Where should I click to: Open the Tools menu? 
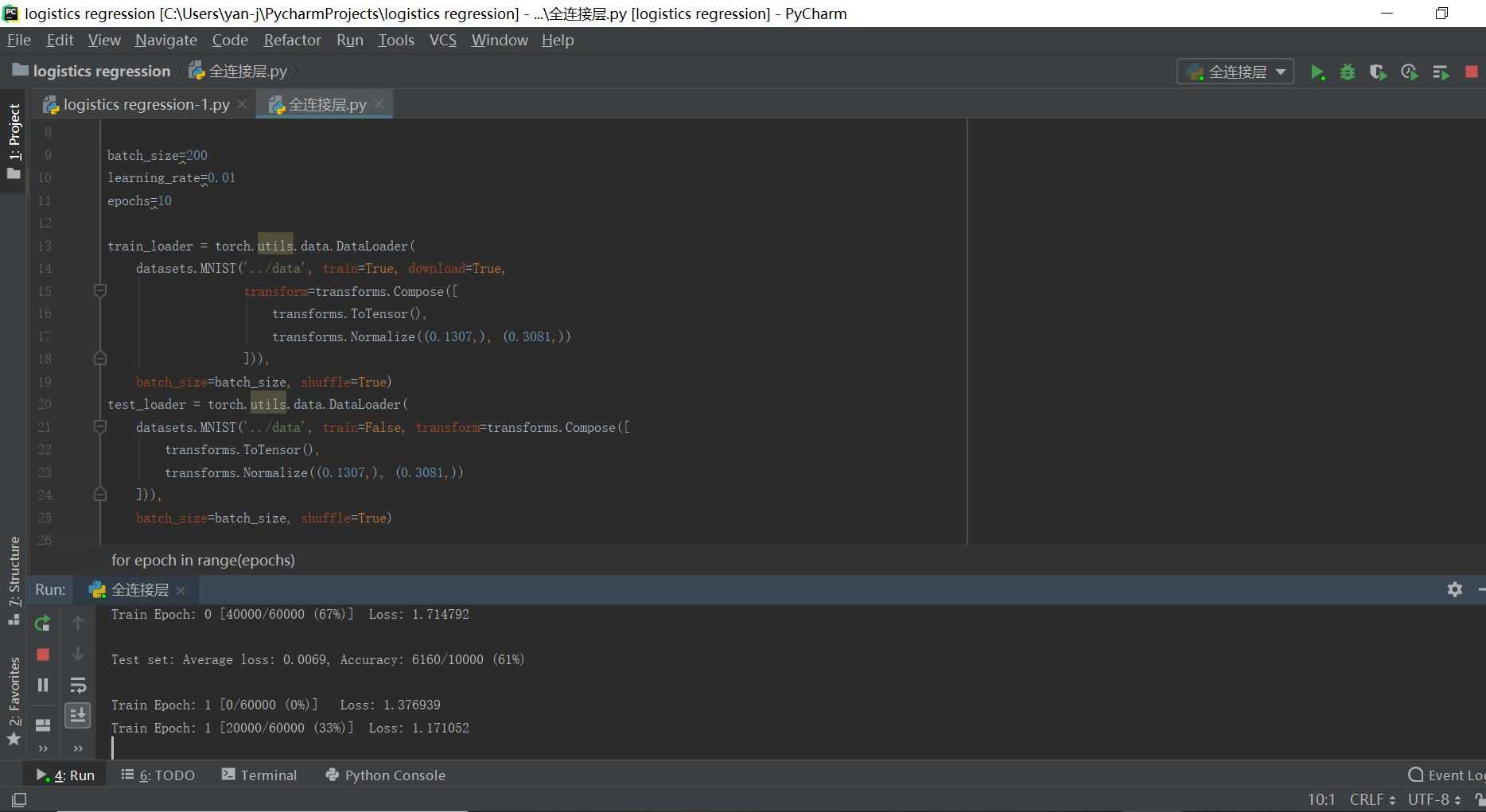tap(396, 40)
